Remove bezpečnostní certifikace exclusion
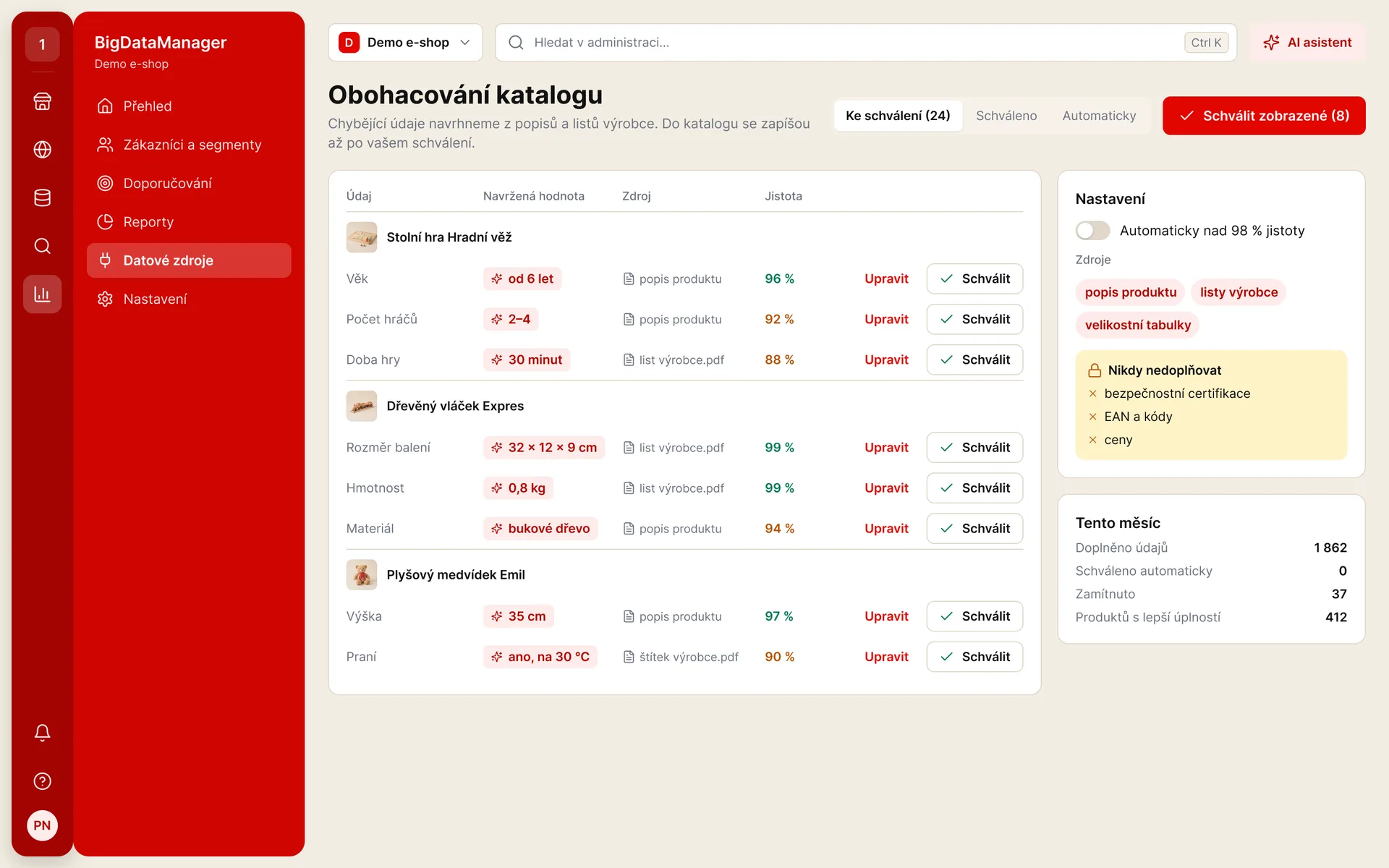The width and height of the screenshot is (1389, 868). (1092, 393)
